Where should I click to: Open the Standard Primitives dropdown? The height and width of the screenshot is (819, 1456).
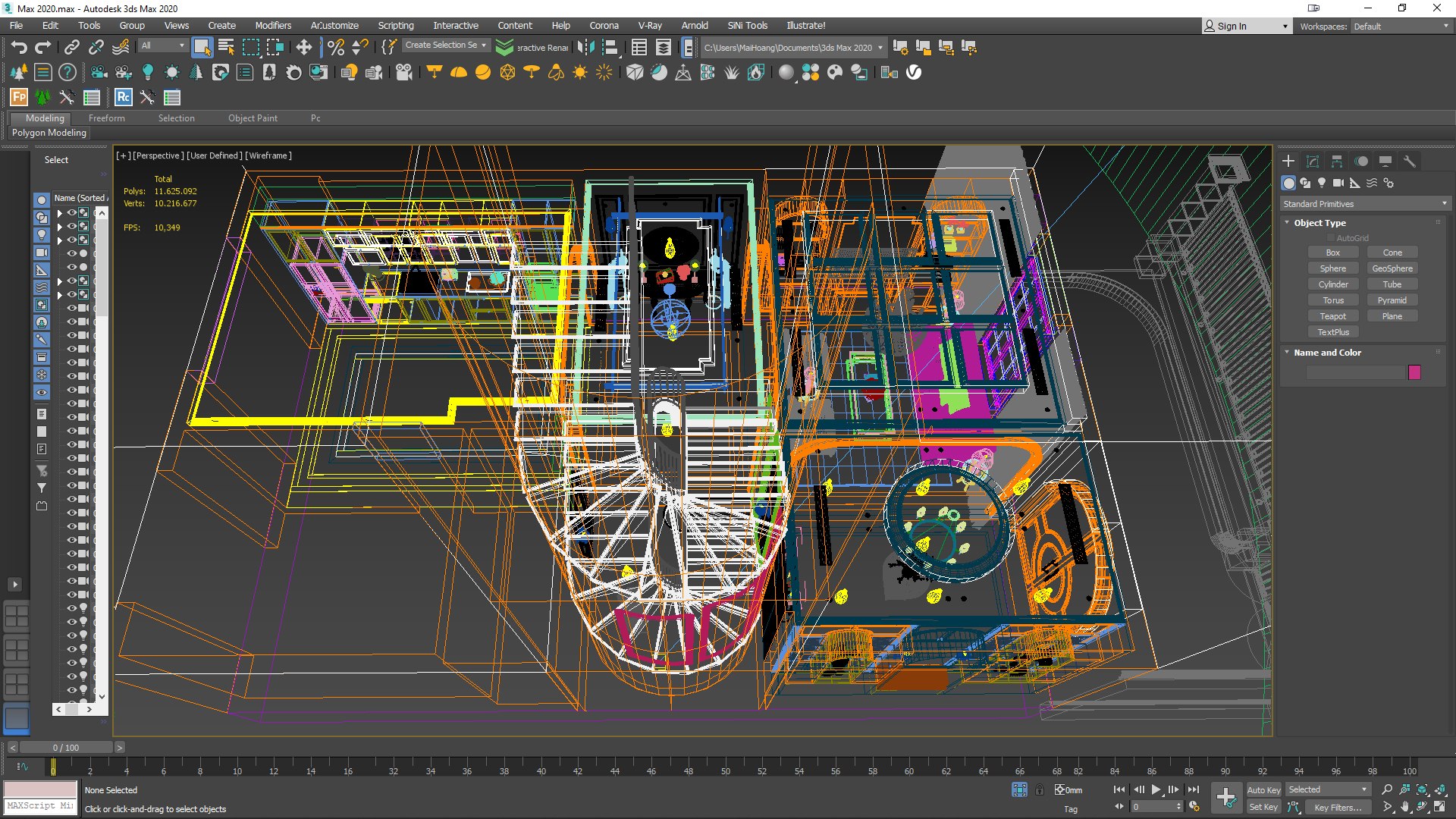pyautogui.click(x=1365, y=204)
